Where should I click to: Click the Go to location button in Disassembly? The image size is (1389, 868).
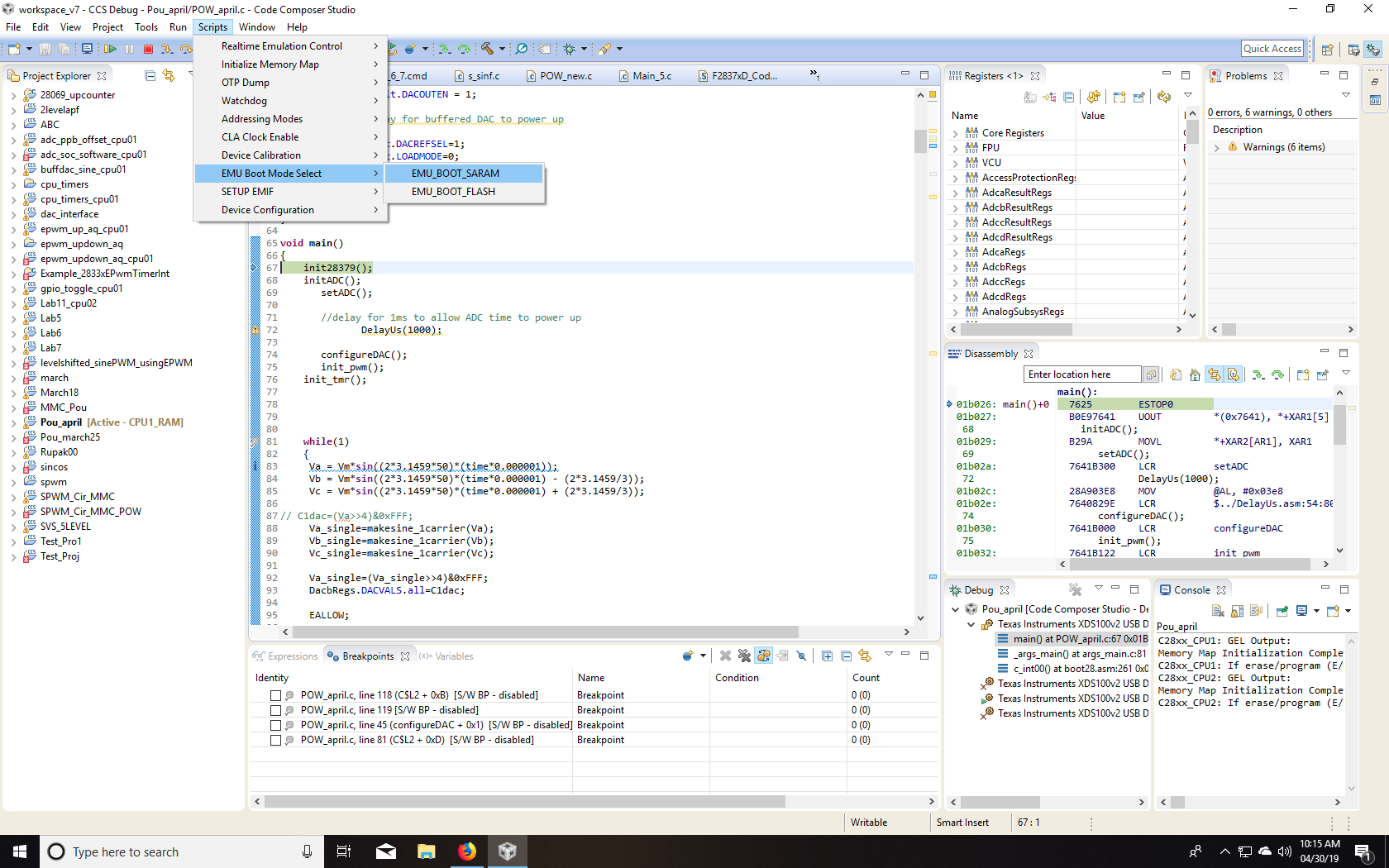coord(1150,374)
